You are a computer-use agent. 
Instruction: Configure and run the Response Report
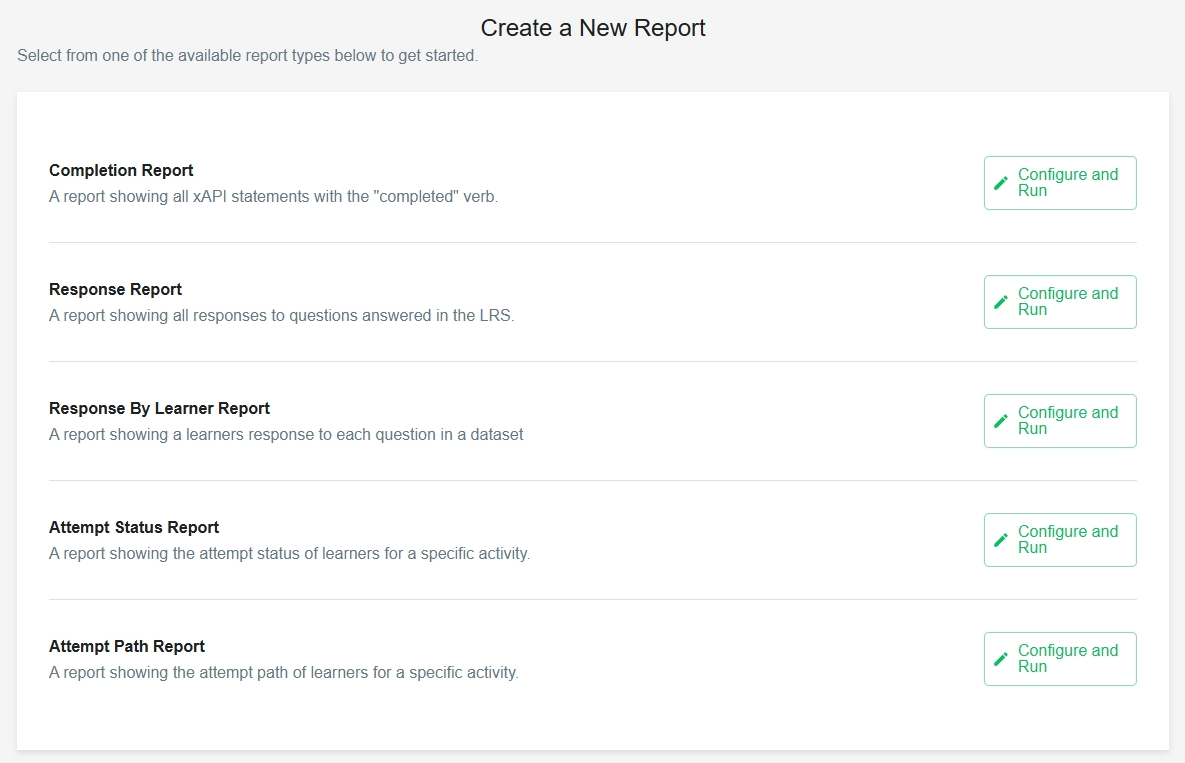[1060, 302]
